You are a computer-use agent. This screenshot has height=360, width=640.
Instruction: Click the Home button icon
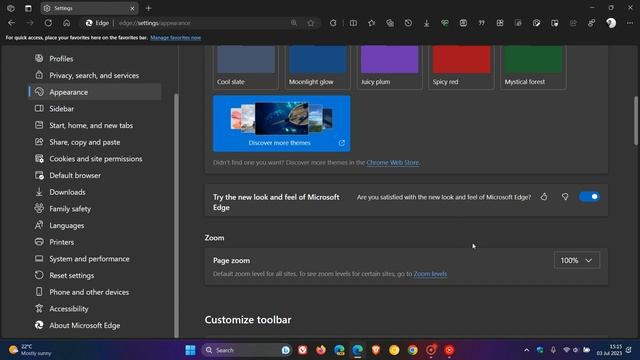tap(67, 23)
